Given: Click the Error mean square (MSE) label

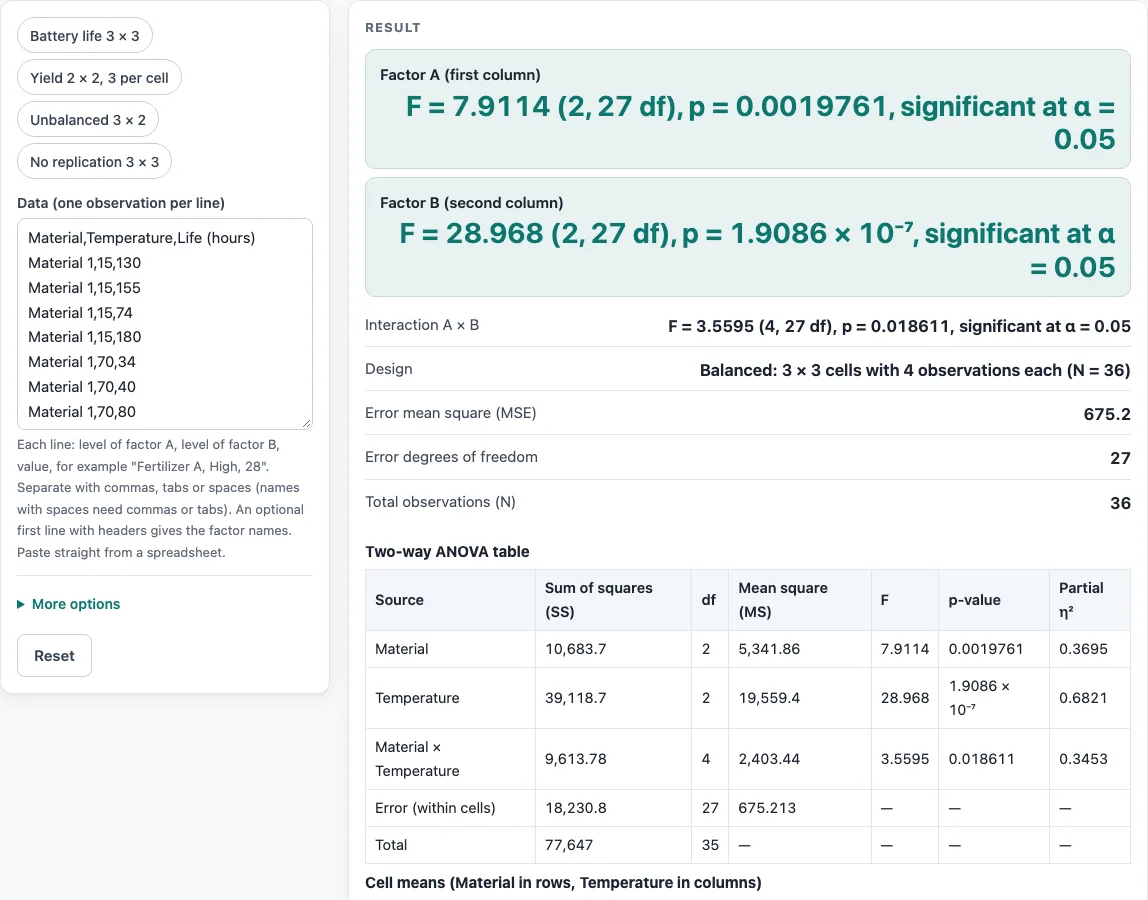Looking at the screenshot, I should click(x=450, y=413).
